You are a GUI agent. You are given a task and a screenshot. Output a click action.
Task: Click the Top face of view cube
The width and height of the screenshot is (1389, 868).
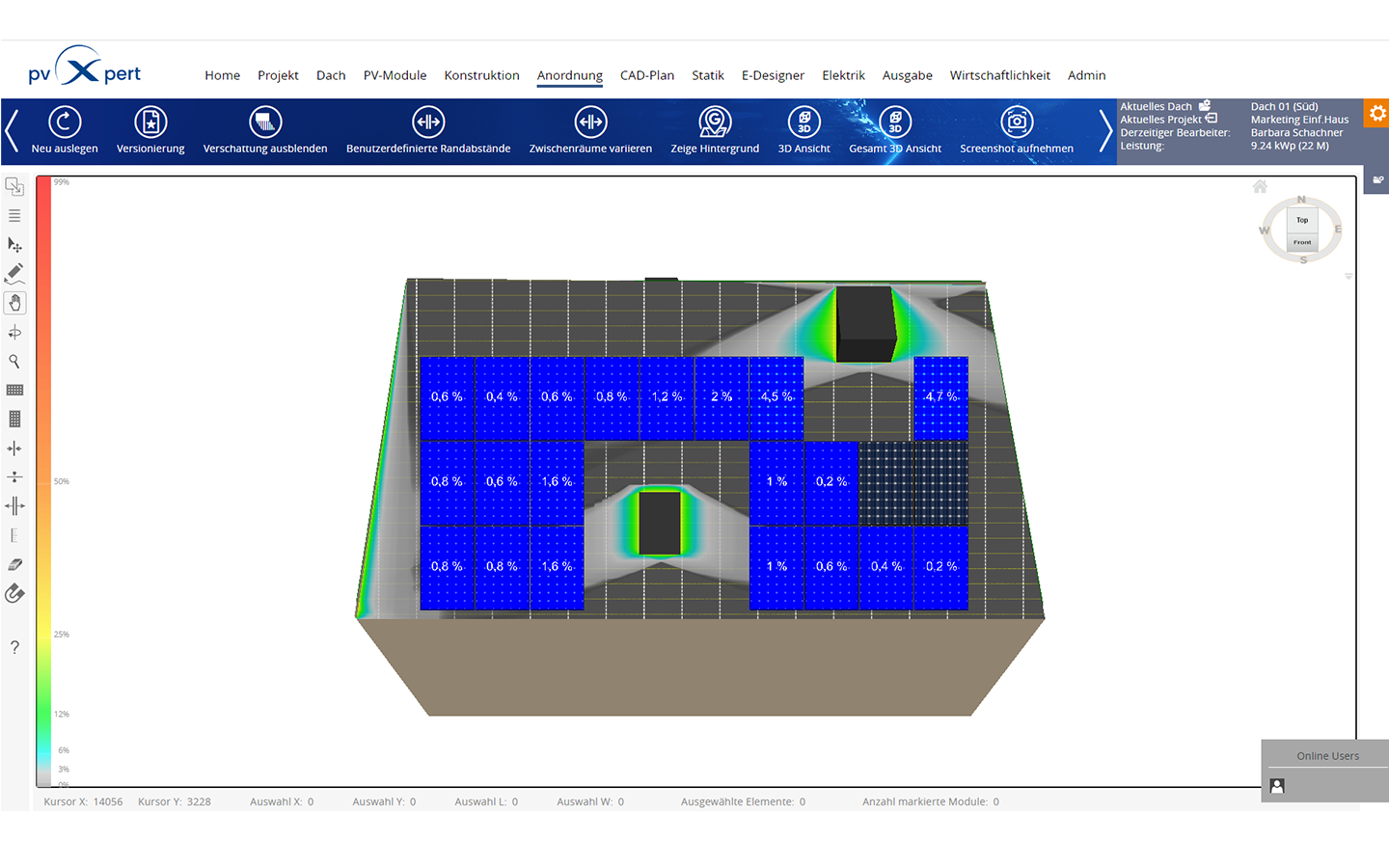point(1302,221)
